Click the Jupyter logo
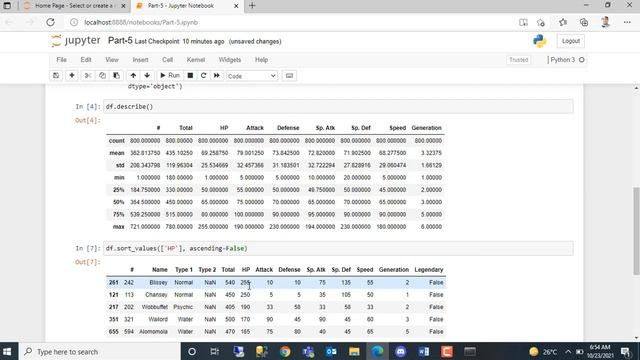The width and height of the screenshot is (640, 360). (x=76, y=40)
